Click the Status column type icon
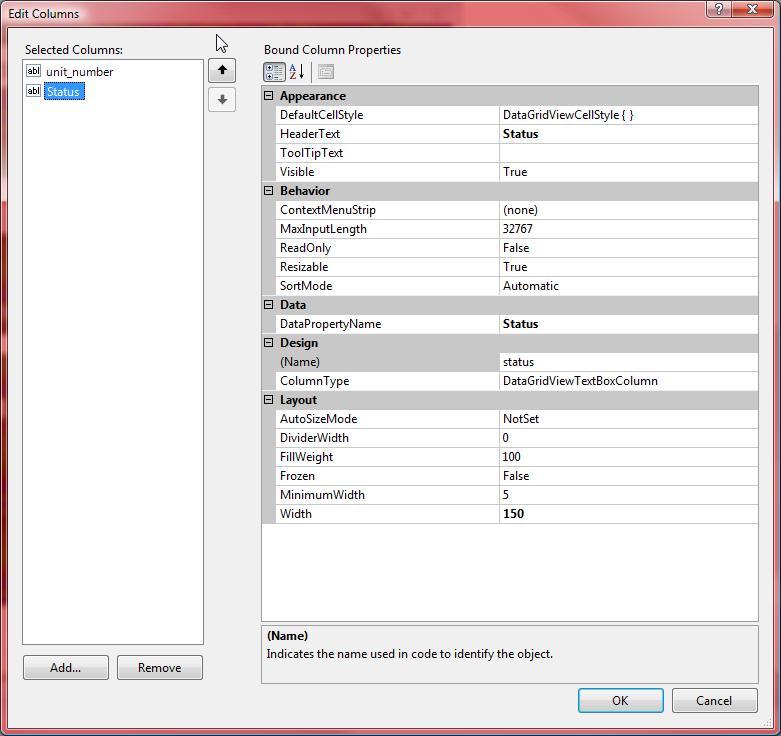The image size is (781, 736). click(x=33, y=92)
